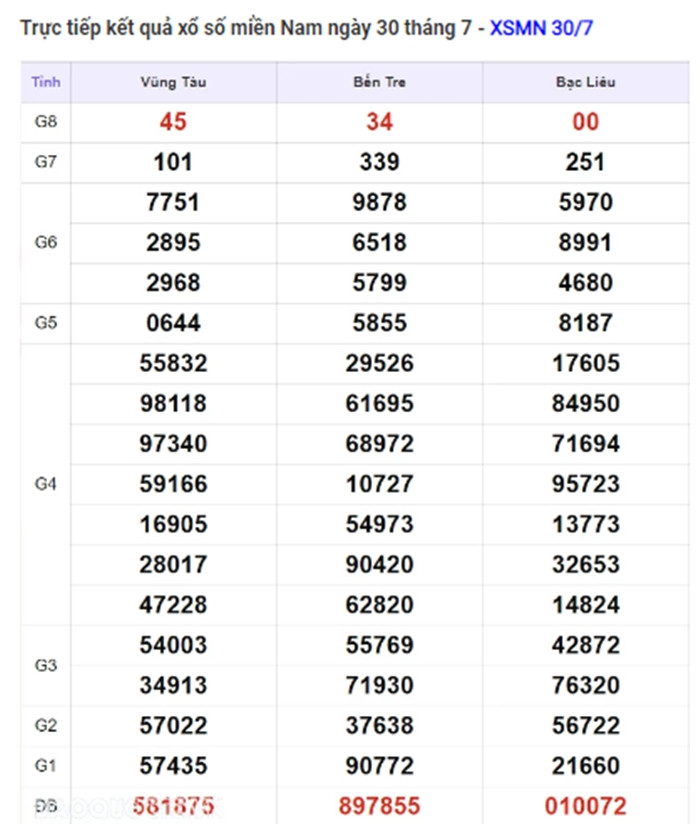
Task: Click the G7 row label
Action: click(x=45, y=162)
